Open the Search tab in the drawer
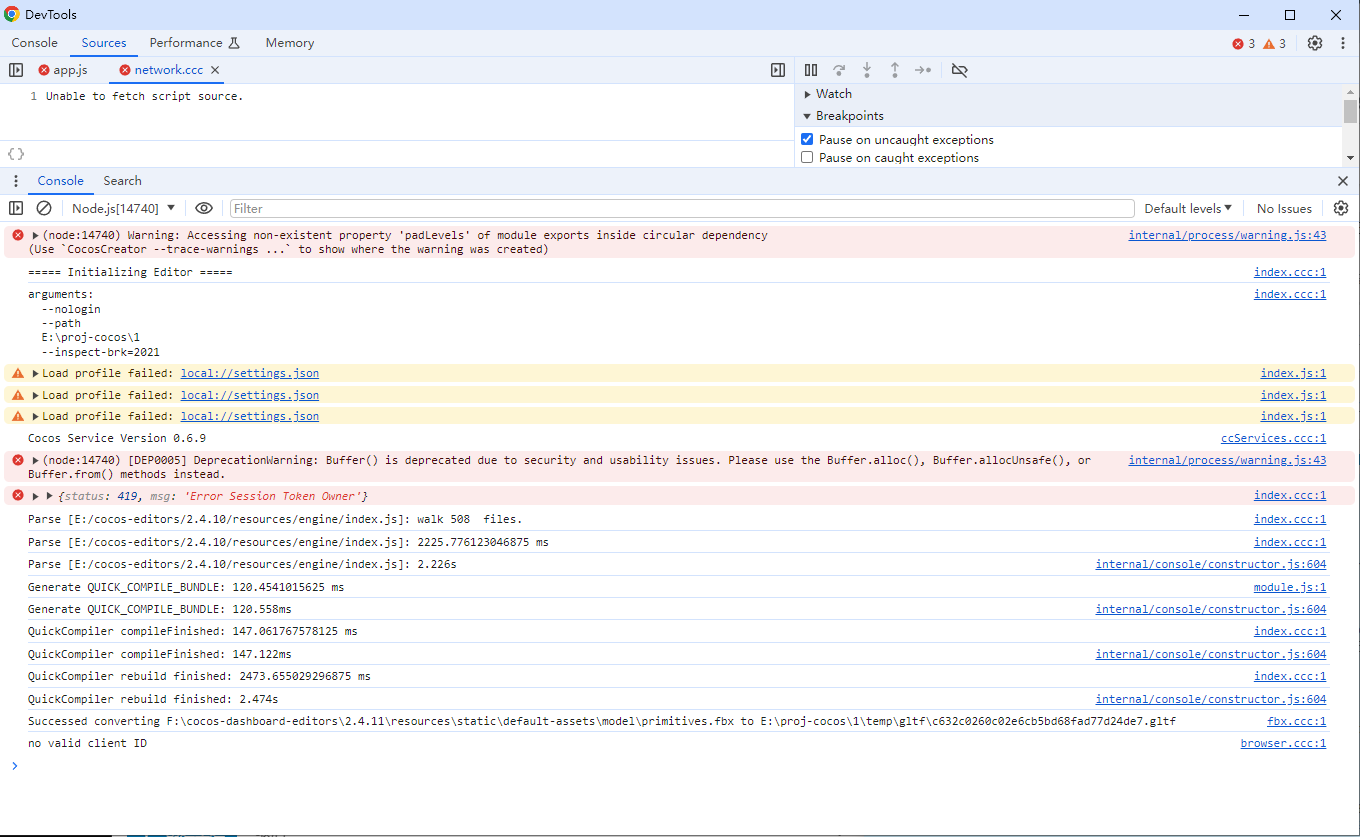This screenshot has width=1360, height=837. point(122,181)
